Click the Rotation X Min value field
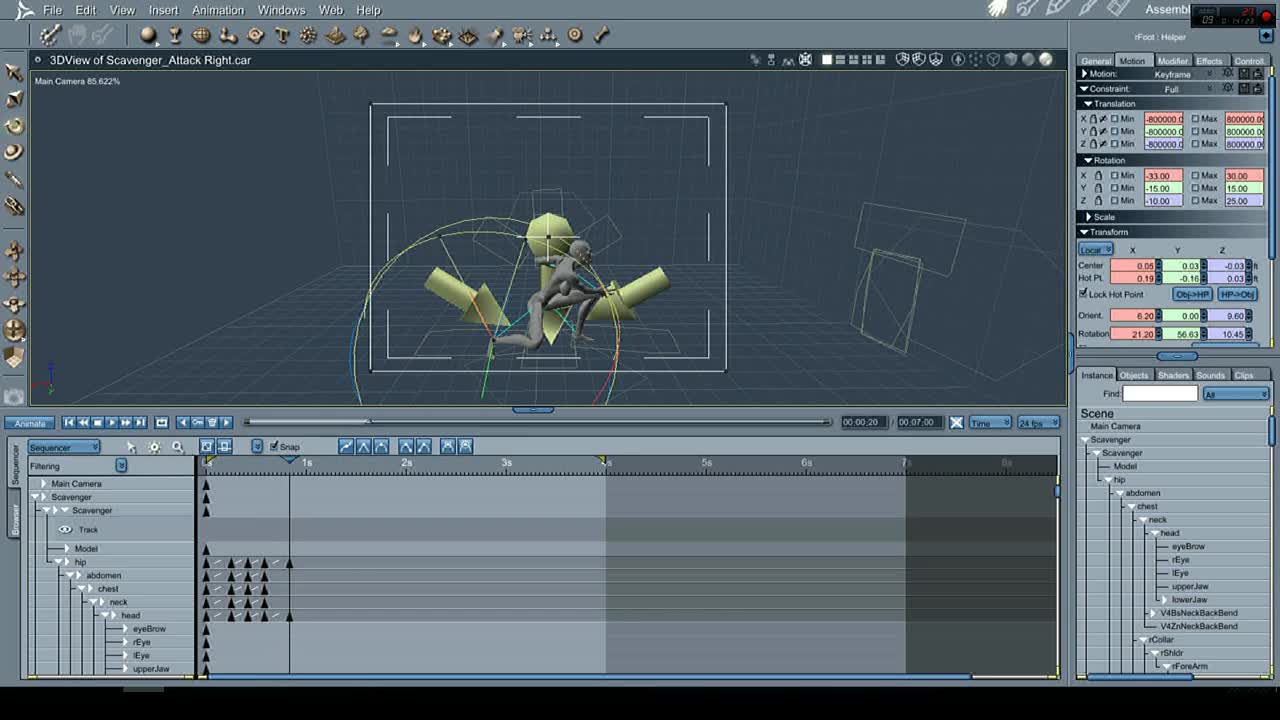Screen dimensions: 1280x720 1163,176
